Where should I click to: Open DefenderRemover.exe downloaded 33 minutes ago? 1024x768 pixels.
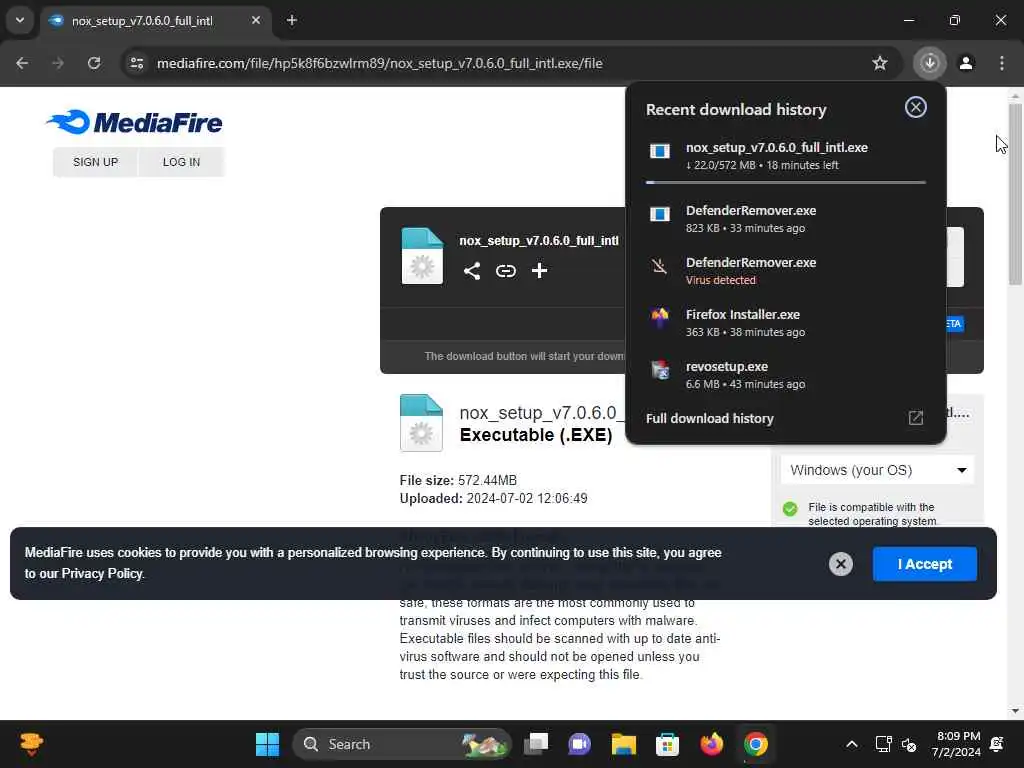tap(786, 218)
